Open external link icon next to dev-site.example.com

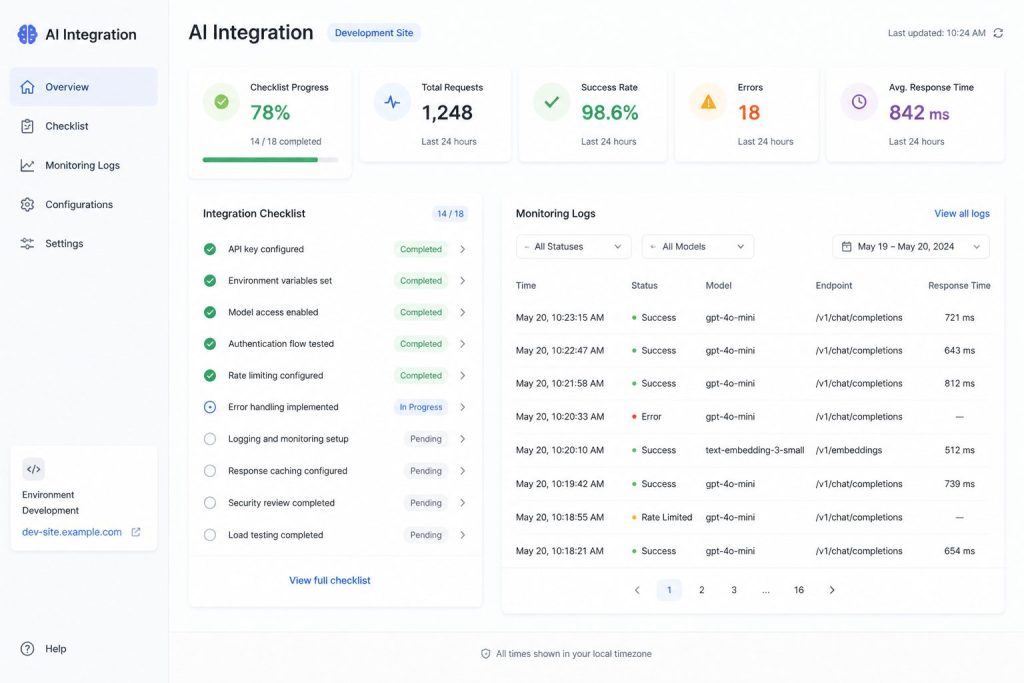(x=136, y=532)
